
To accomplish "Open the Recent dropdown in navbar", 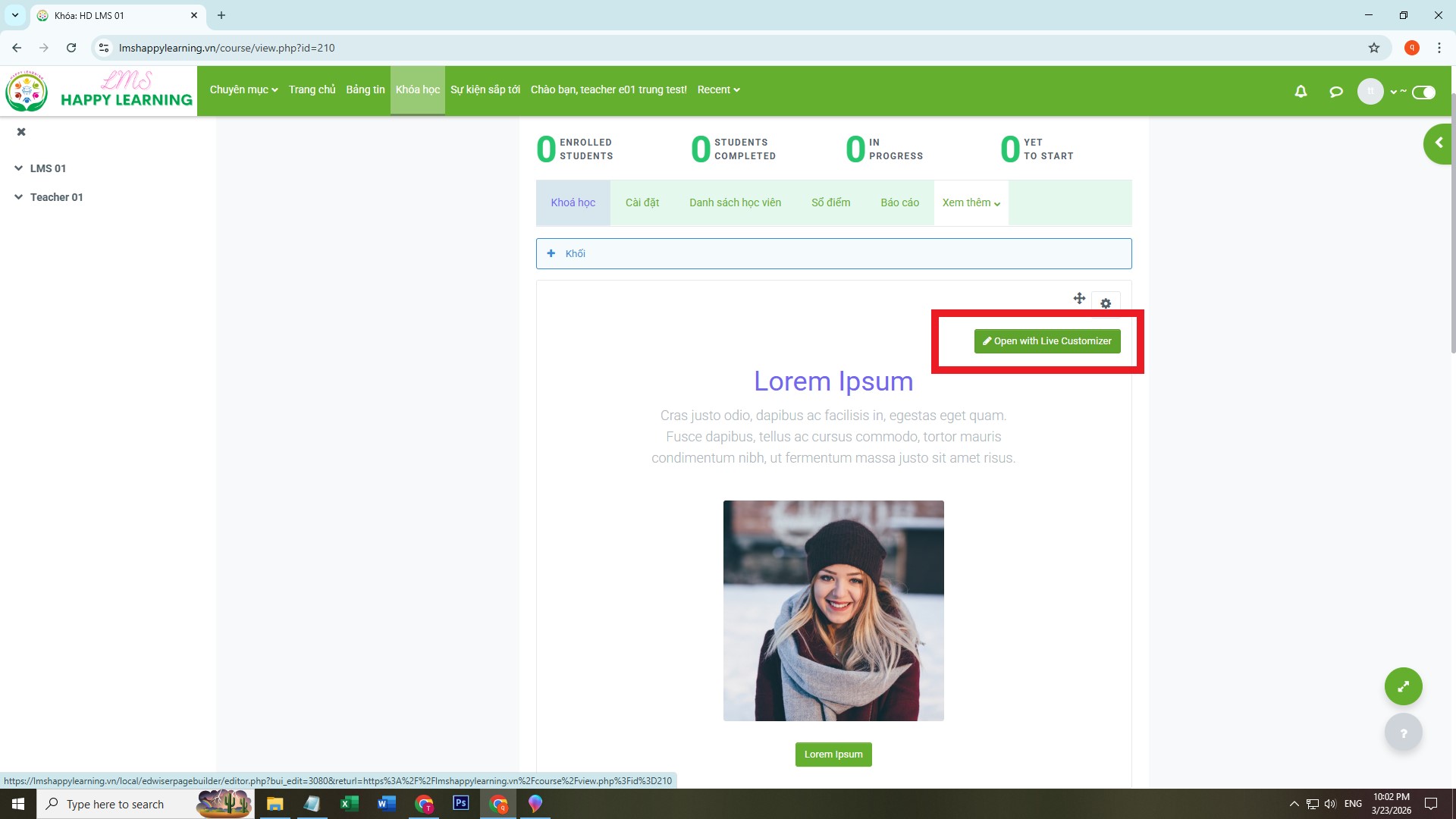I will pos(718,89).
